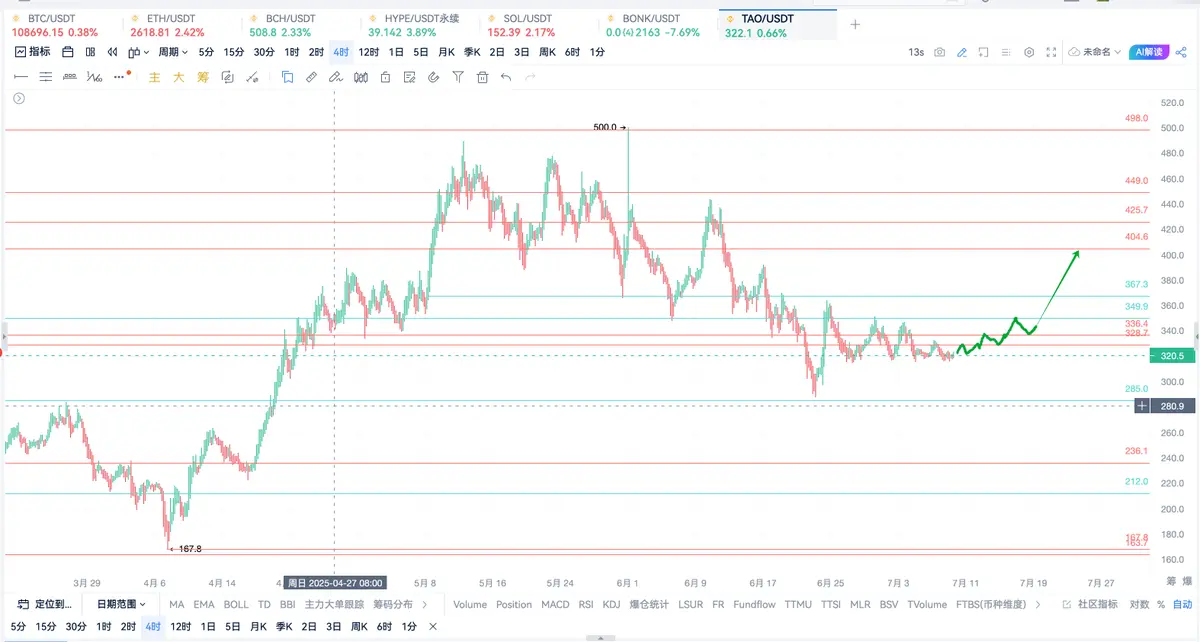The width and height of the screenshot is (1200, 642).
Task: Enable the BOLL indicator
Action: (236, 604)
